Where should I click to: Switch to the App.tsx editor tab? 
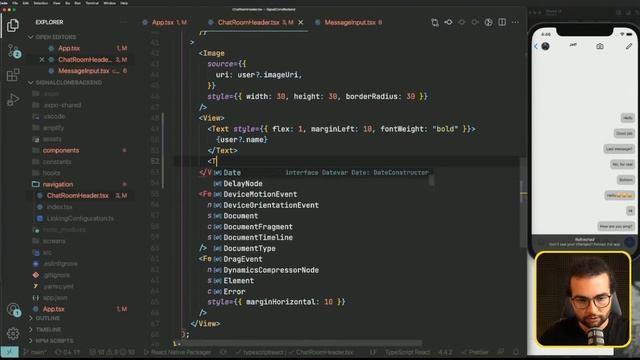(x=165, y=22)
